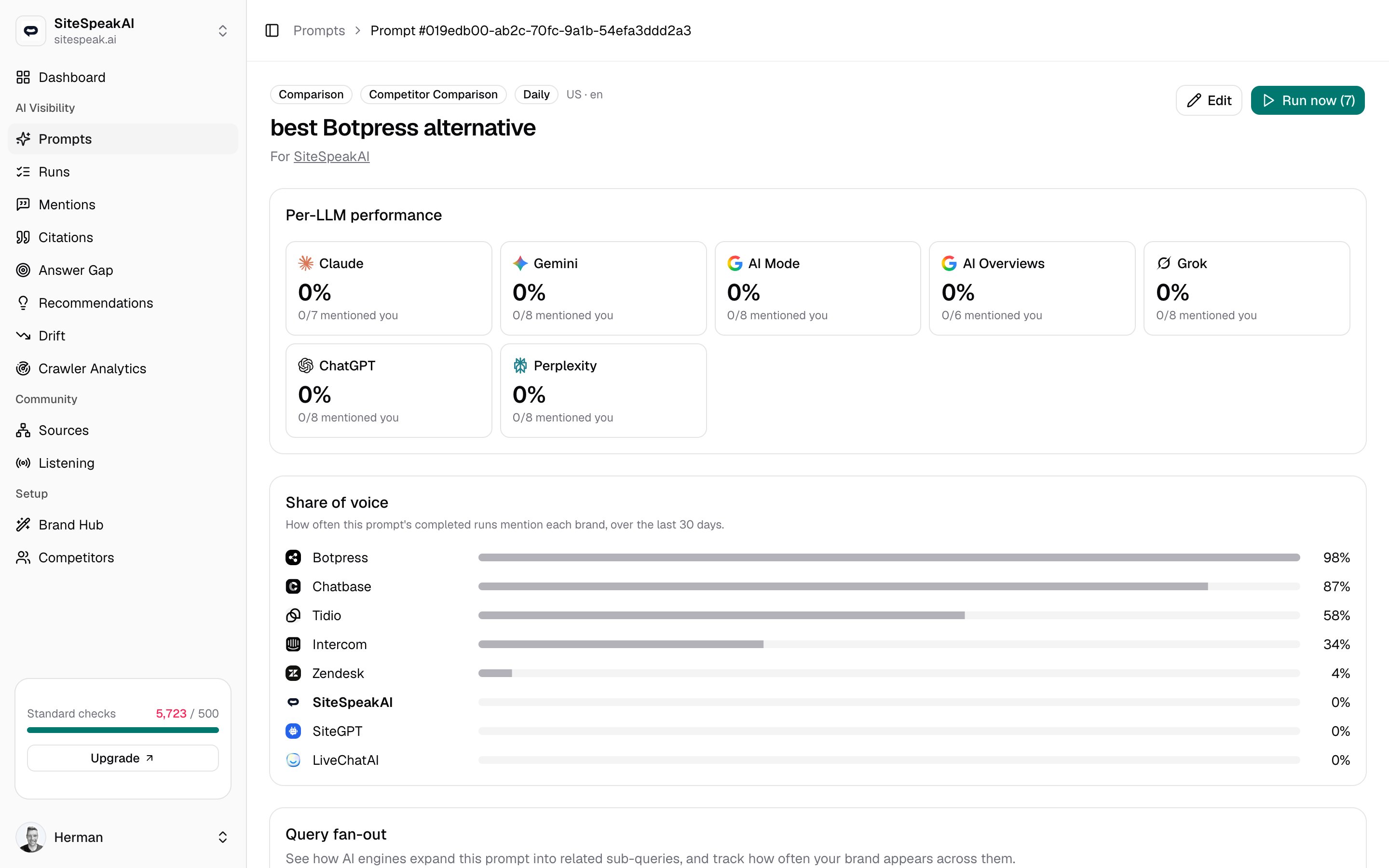Click the Comparison tag
This screenshot has width=1389, height=868.
tap(311, 94)
